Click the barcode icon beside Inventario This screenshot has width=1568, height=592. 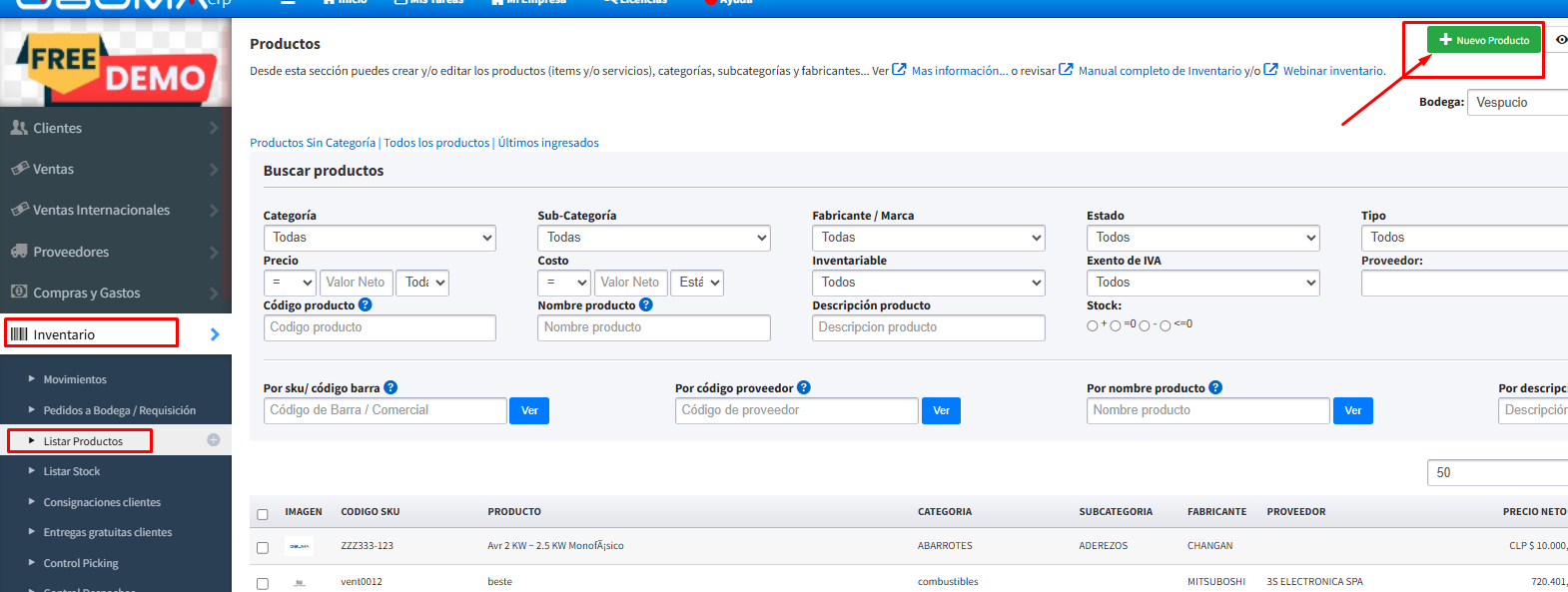pyautogui.click(x=19, y=334)
